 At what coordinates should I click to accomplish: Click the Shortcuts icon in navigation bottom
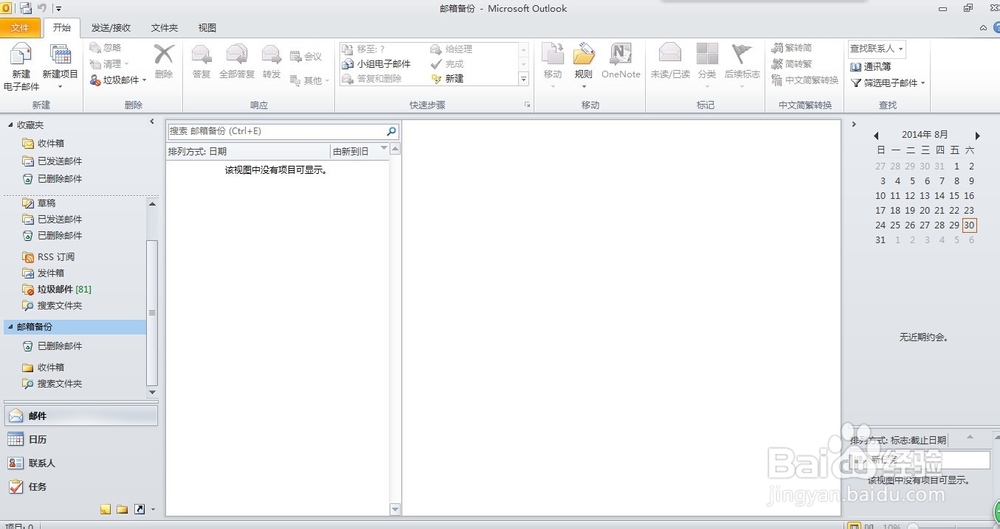point(139,509)
